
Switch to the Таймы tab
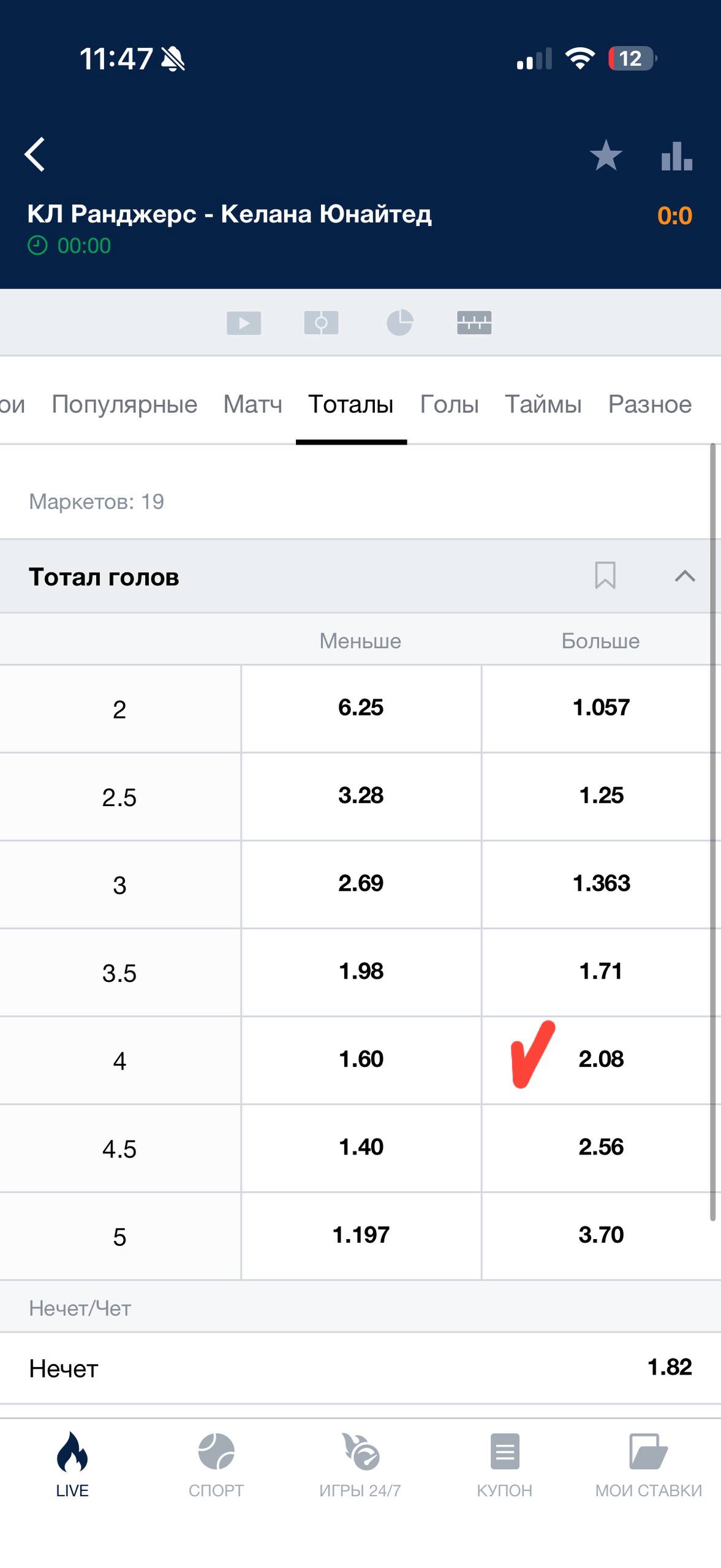tap(543, 404)
